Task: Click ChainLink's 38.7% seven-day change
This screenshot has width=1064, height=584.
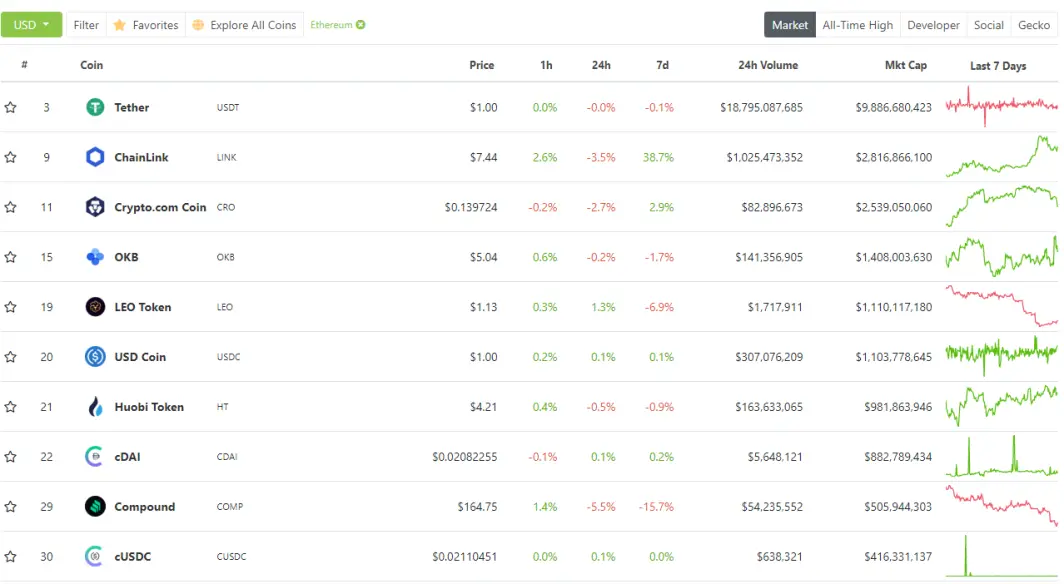Action: point(658,157)
